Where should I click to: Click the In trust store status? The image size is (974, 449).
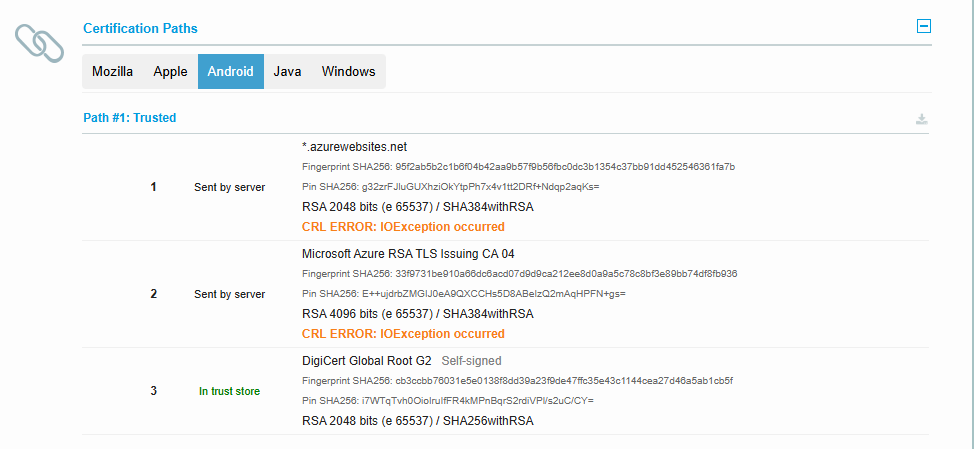point(229,391)
